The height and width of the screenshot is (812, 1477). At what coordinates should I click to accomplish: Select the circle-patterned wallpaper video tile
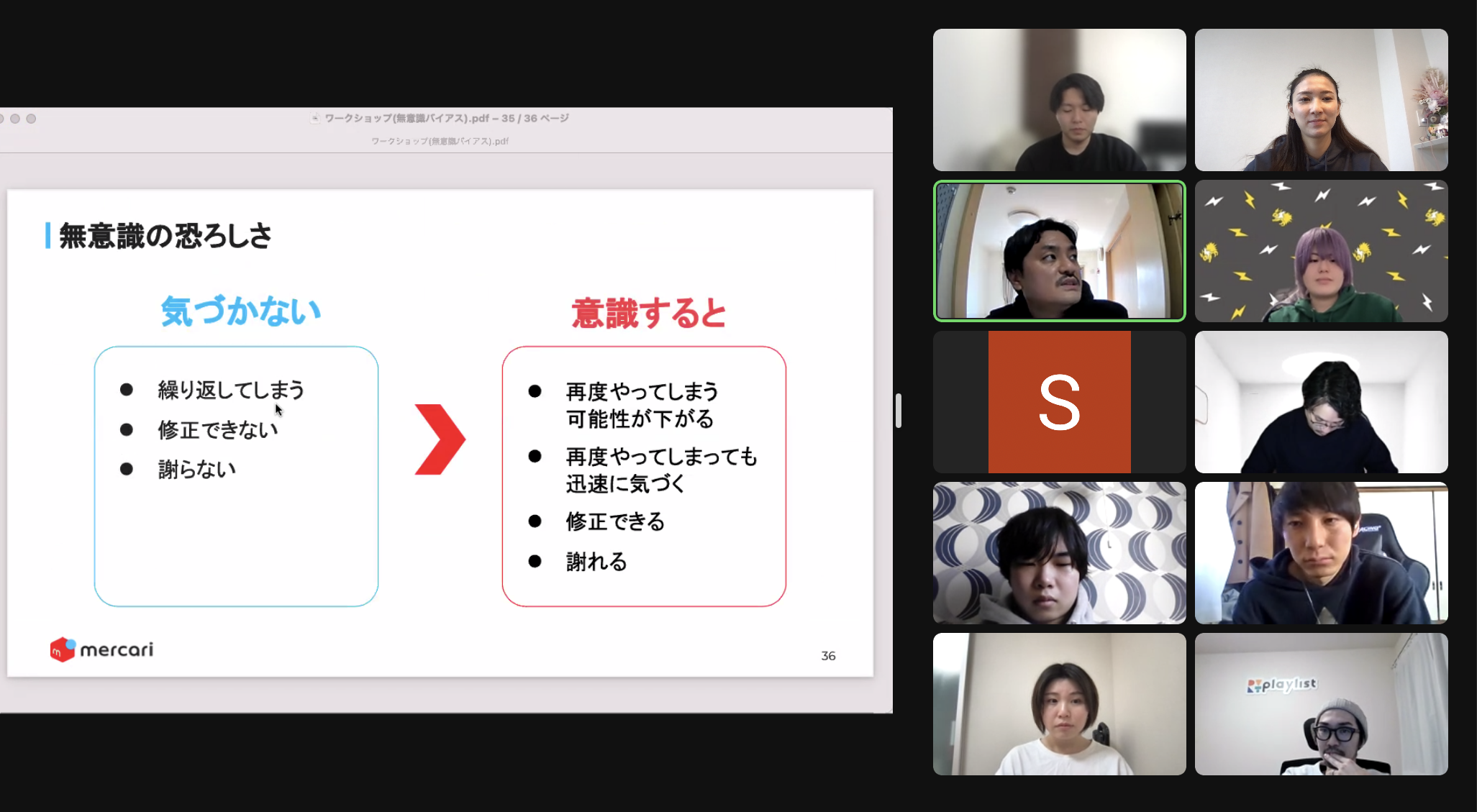coord(1059,553)
